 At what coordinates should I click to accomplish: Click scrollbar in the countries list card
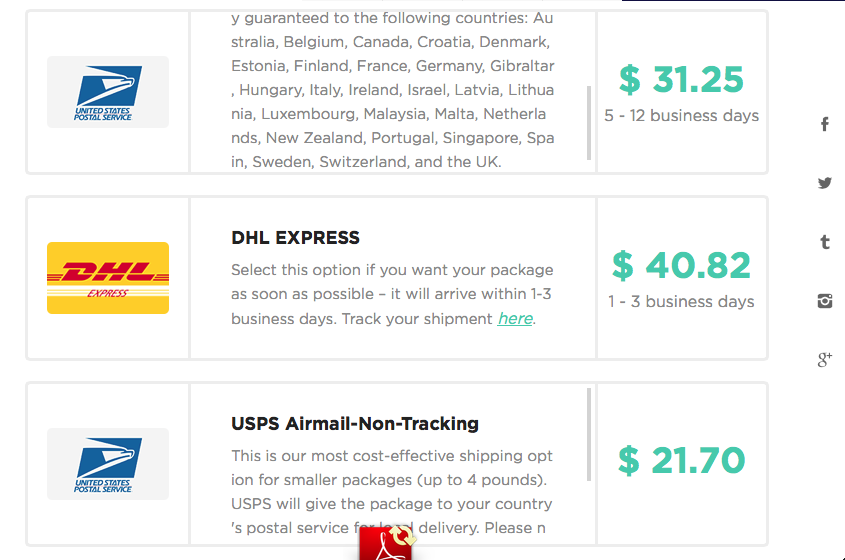[589, 122]
